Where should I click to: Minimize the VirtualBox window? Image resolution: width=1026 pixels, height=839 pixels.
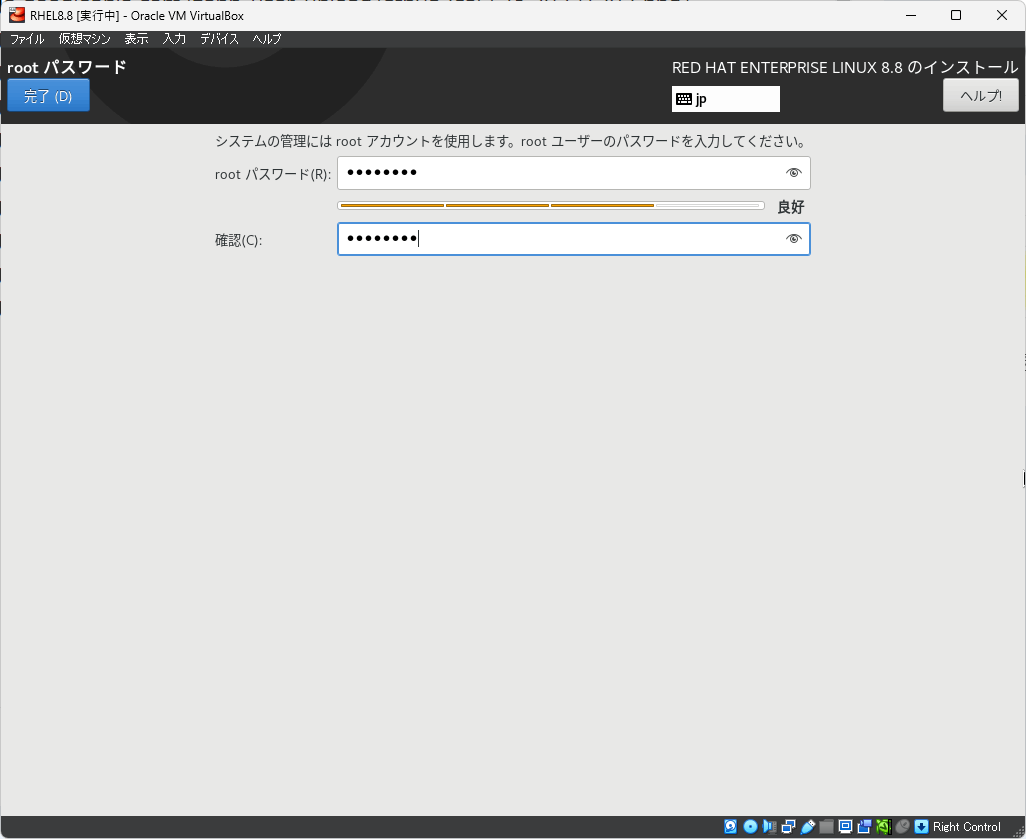(x=910, y=15)
